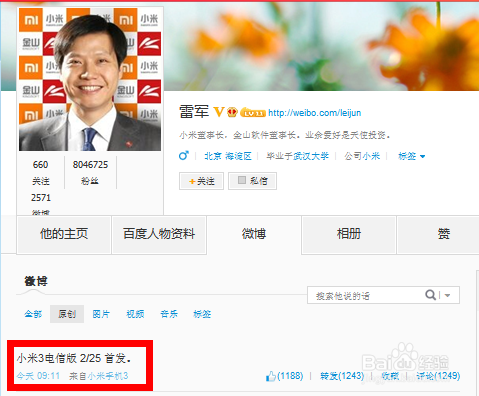Click the 公司小米 company link
The height and width of the screenshot is (396, 479).
(362, 156)
